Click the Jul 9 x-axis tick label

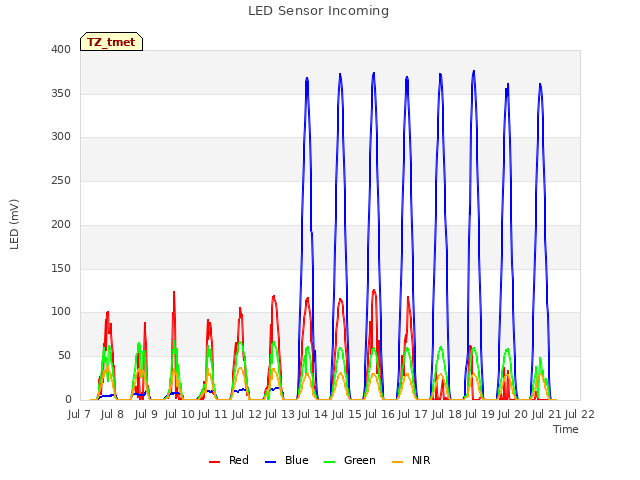(146, 414)
